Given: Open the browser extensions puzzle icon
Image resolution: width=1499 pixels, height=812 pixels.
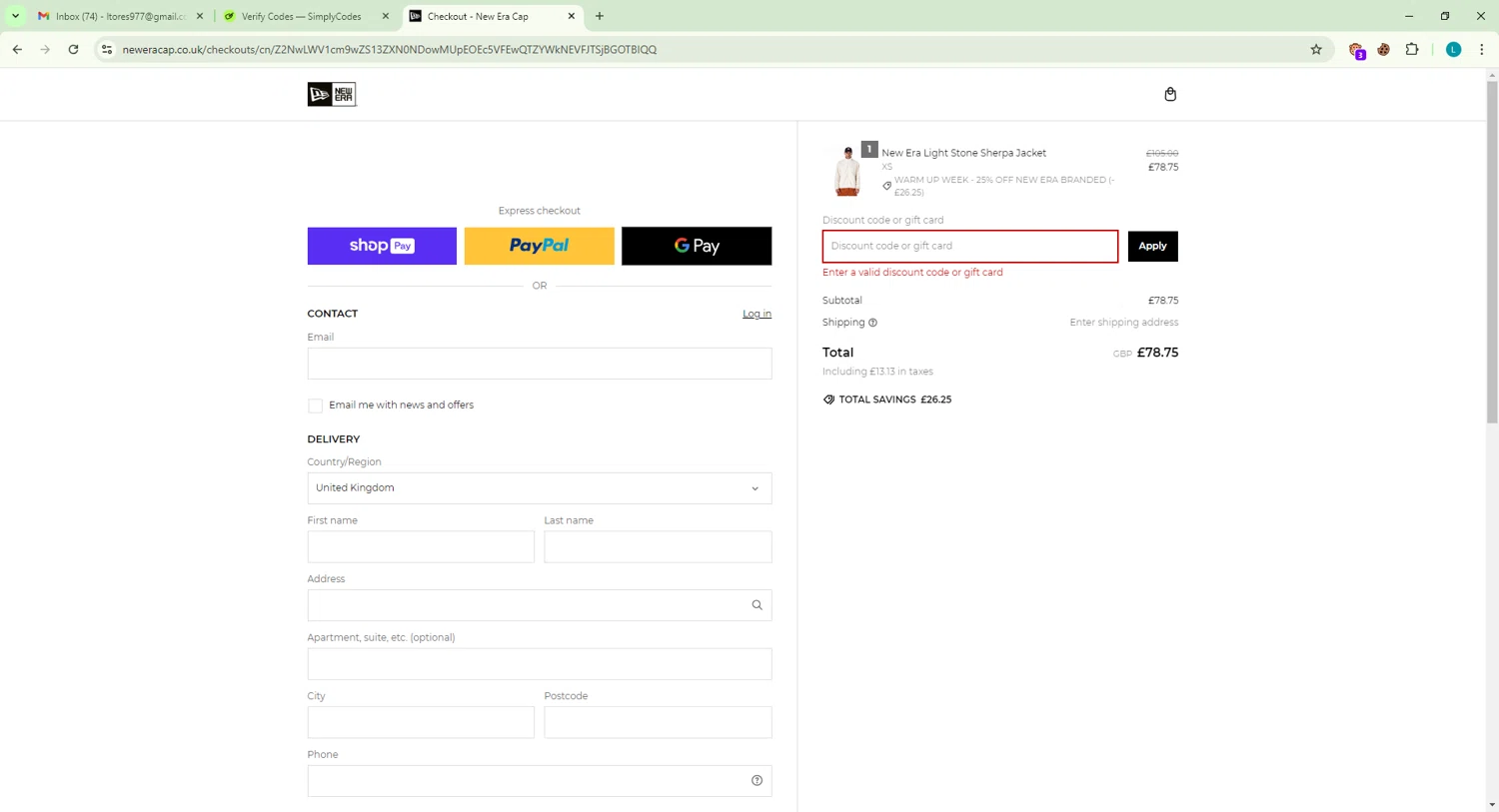Looking at the screenshot, I should tap(1412, 49).
